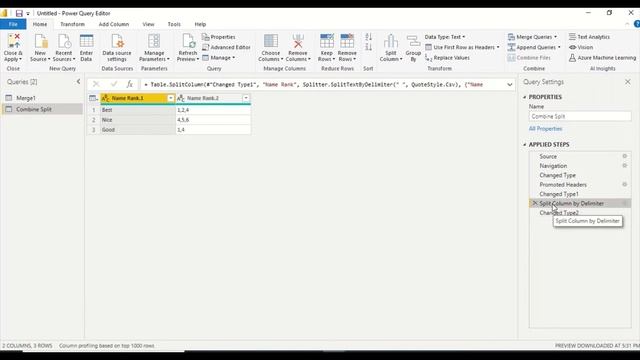Click the formula bar text
Image resolution: width=640 pixels, height=360 pixels.
click(313, 84)
